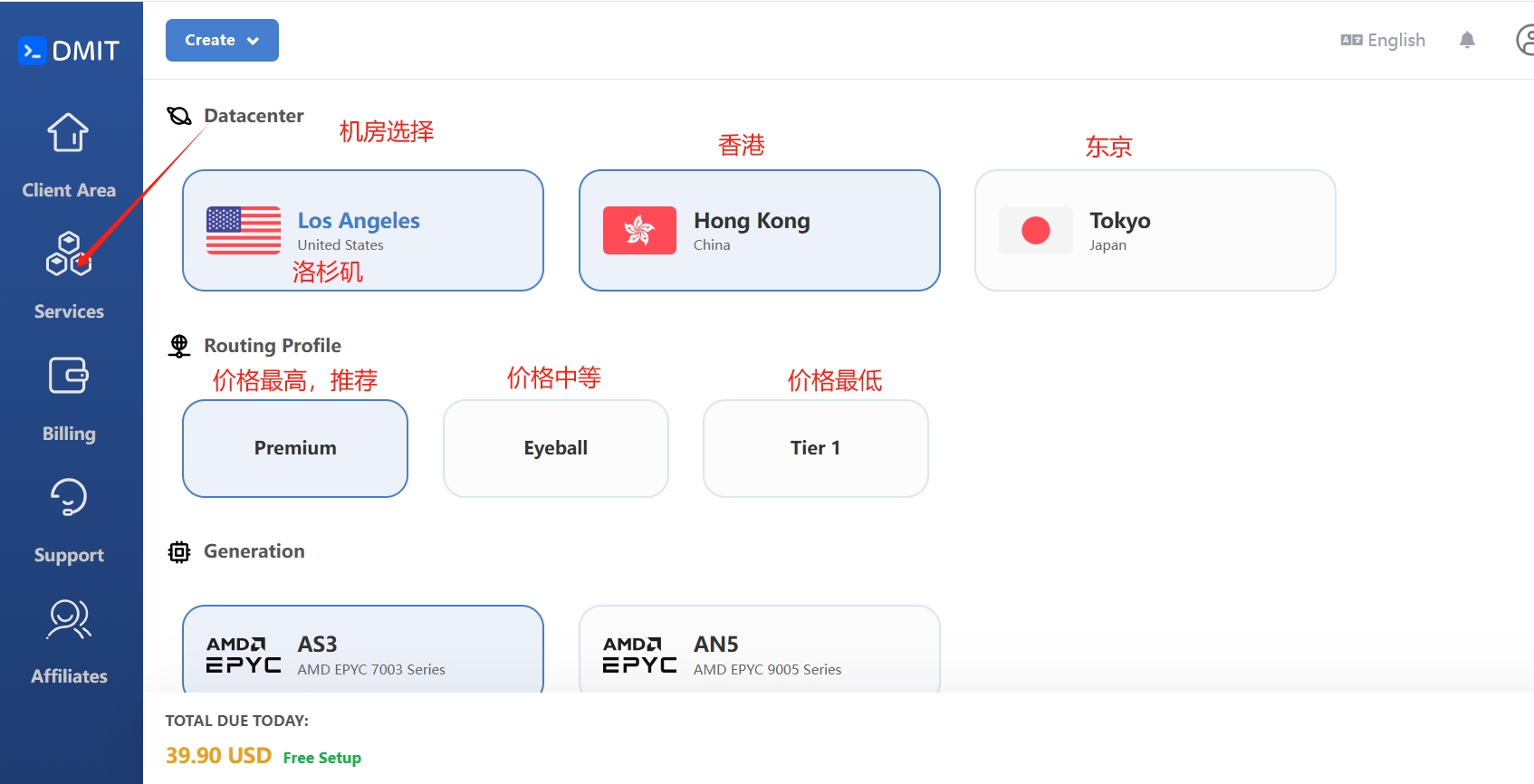Image resolution: width=1534 pixels, height=784 pixels.
Task: Click the AMD EPYC logo on AN5
Action: click(x=639, y=655)
